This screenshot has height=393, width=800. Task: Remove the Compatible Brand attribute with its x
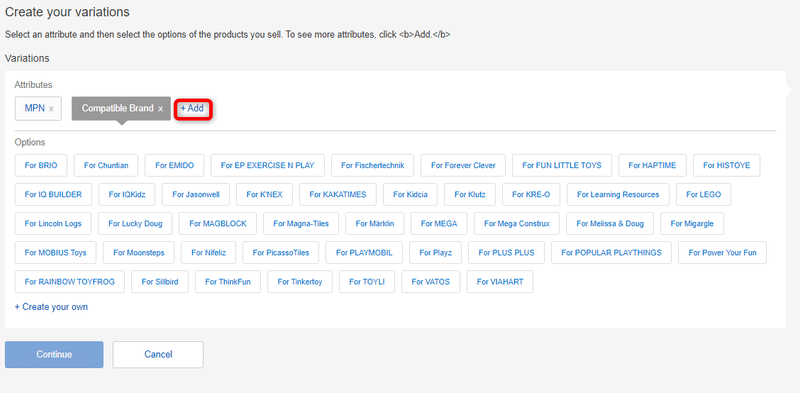tap(160, 109)
